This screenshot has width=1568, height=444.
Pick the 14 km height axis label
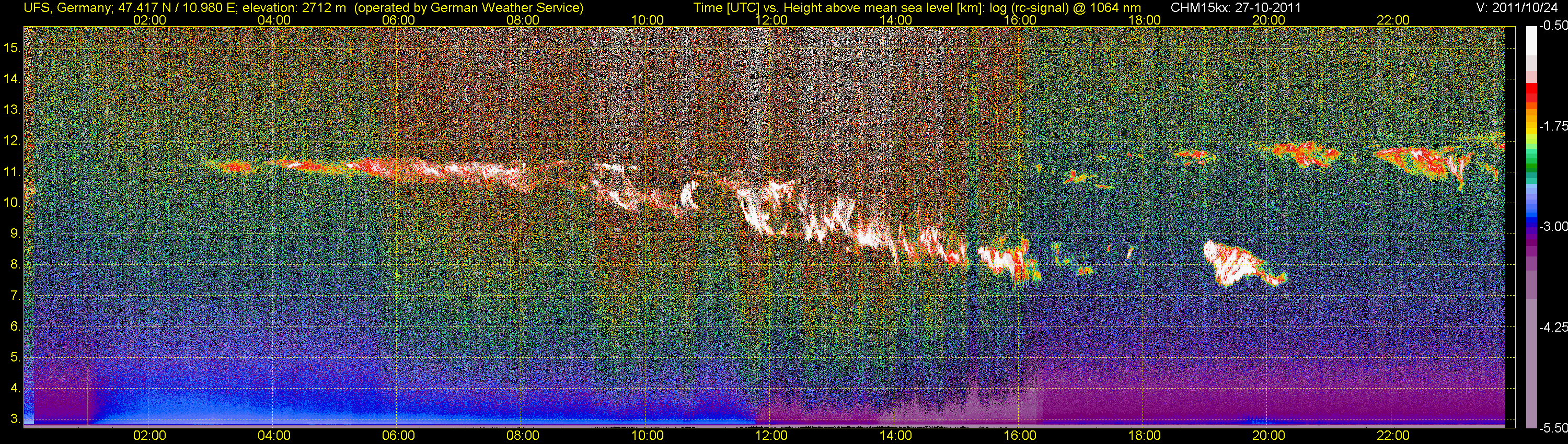(11, 78)
